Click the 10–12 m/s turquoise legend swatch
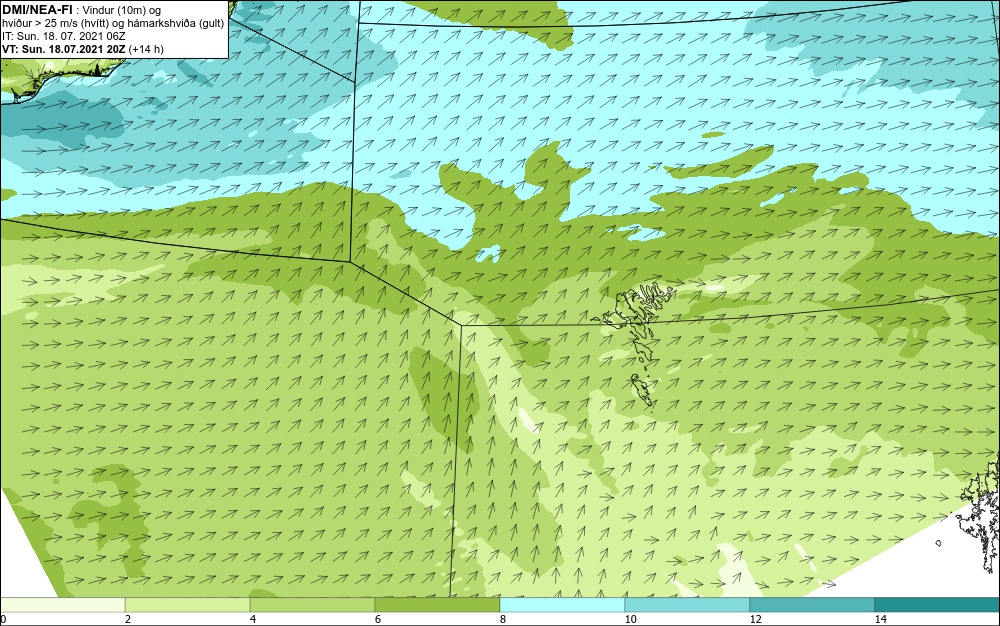The image size is (1000, 626). (688, 605)
